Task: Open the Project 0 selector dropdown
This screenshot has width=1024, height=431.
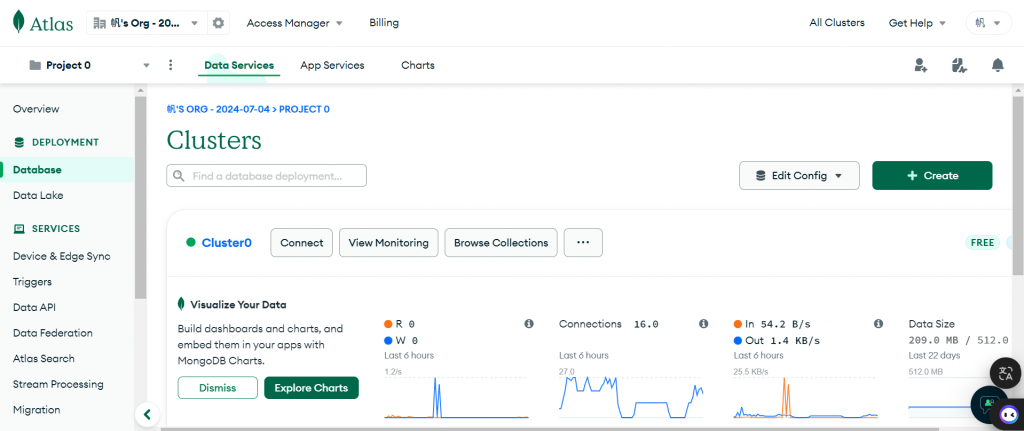Action: (x=89, y=65)
